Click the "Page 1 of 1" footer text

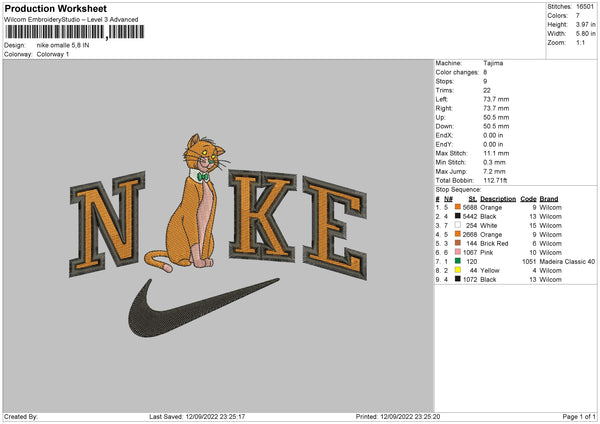coord(579,416)
